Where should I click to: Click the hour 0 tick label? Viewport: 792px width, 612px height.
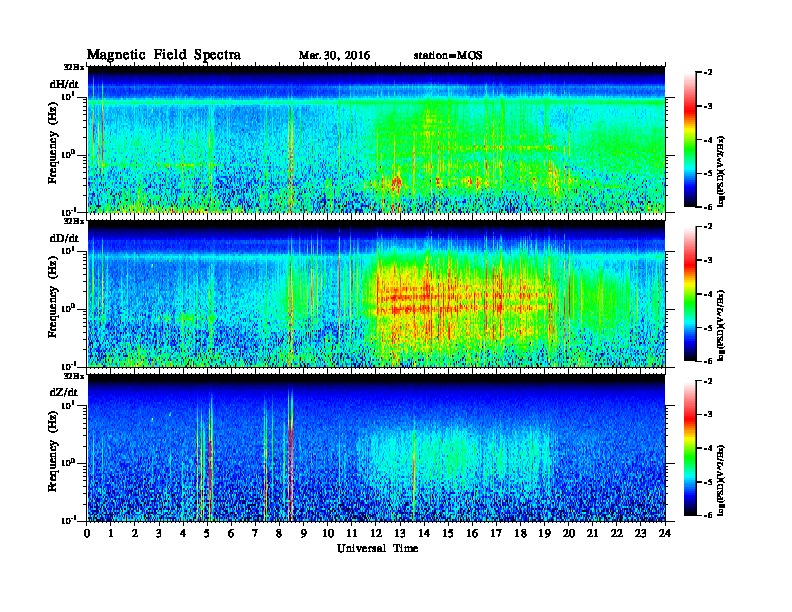coord(87,534)
